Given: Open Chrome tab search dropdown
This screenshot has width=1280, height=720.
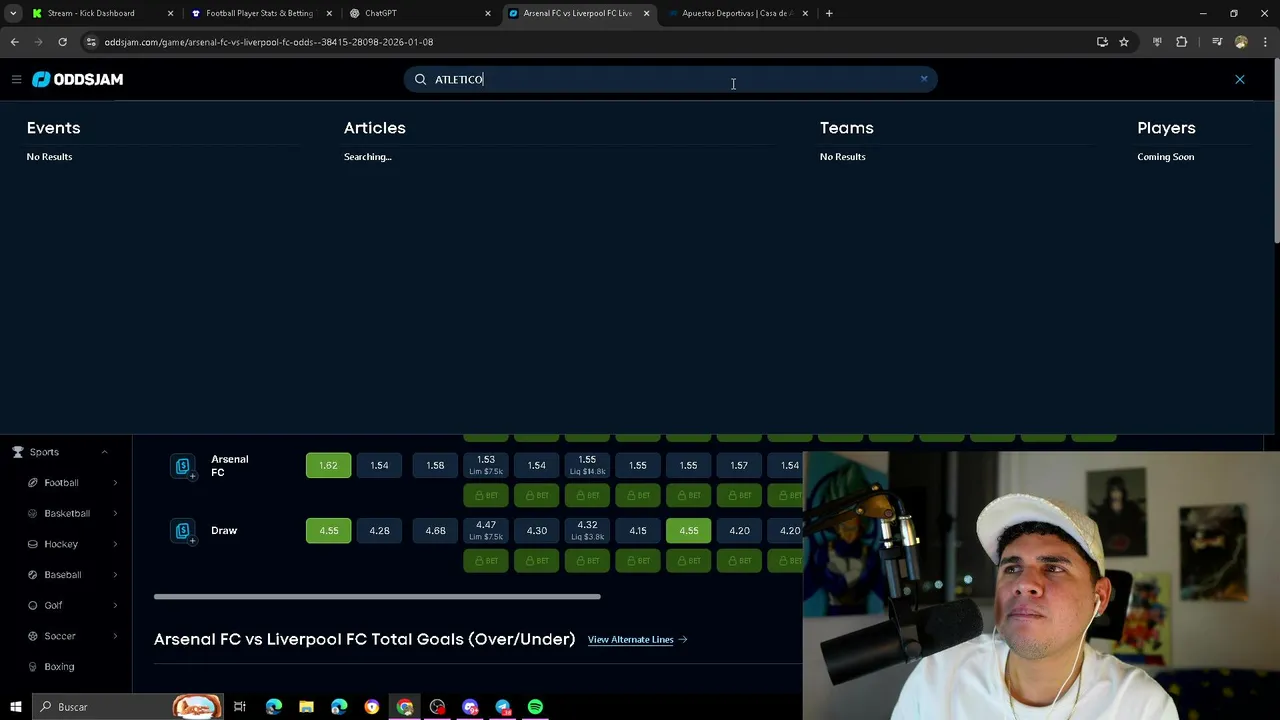Looking at the screenshot, I should [13, 13].
